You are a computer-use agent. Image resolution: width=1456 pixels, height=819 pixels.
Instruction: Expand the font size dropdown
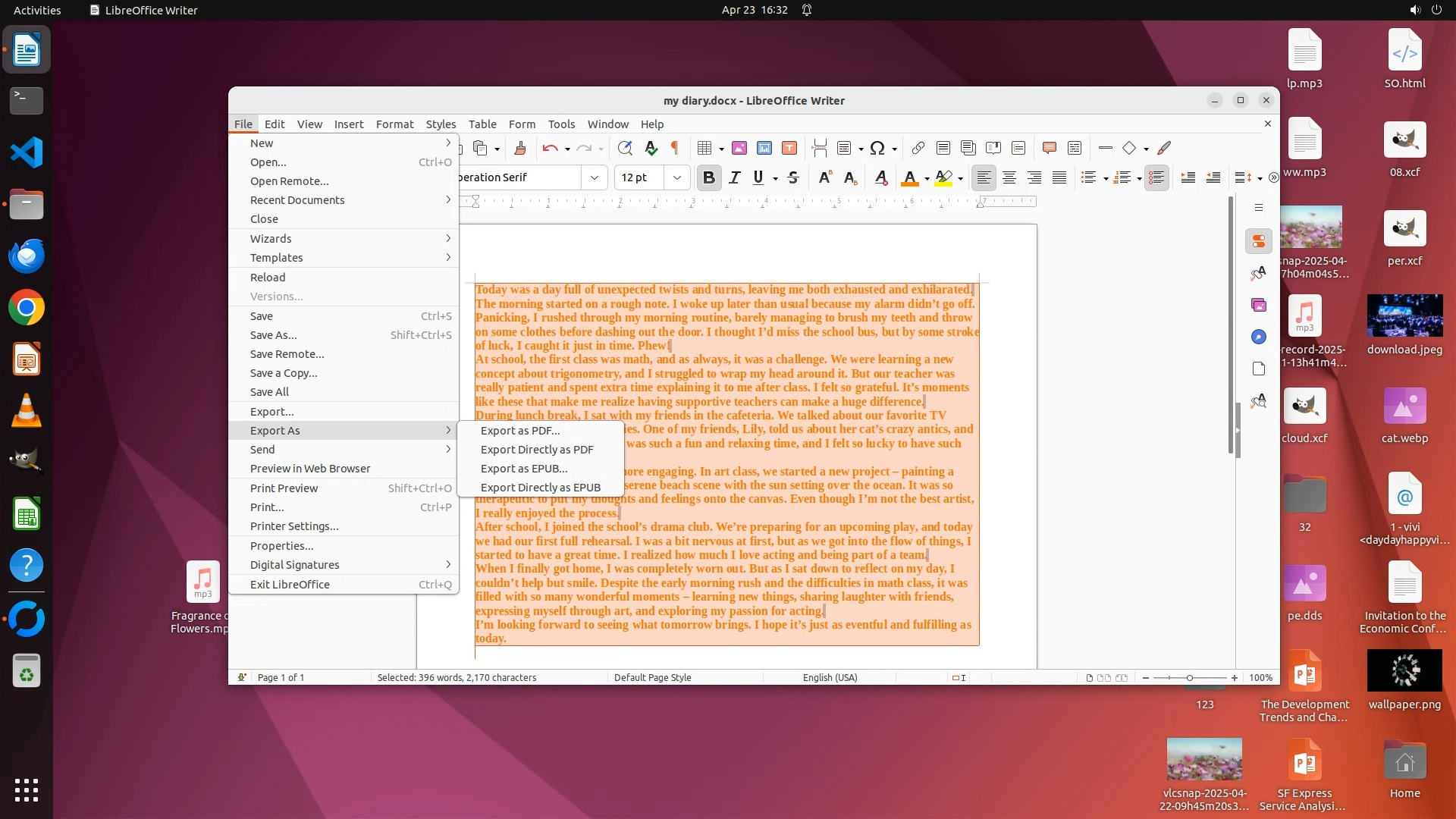pos(677,177)
